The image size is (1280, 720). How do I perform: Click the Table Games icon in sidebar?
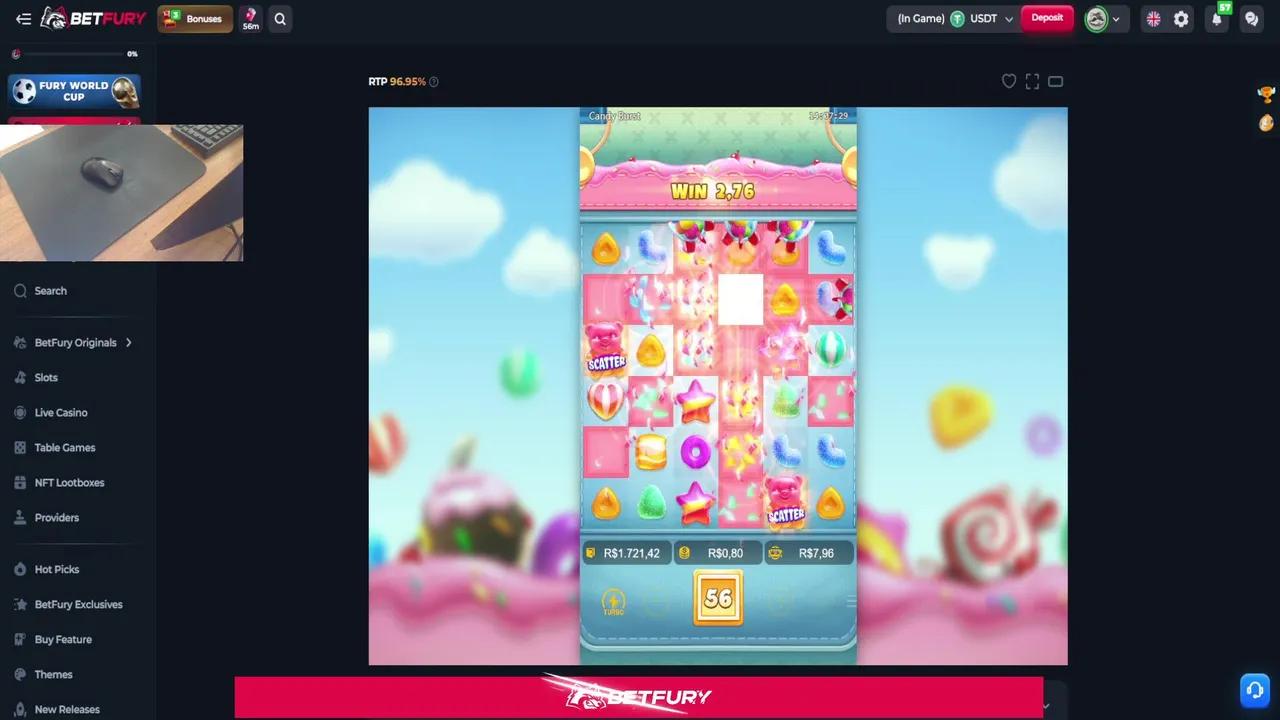(20, 448)
